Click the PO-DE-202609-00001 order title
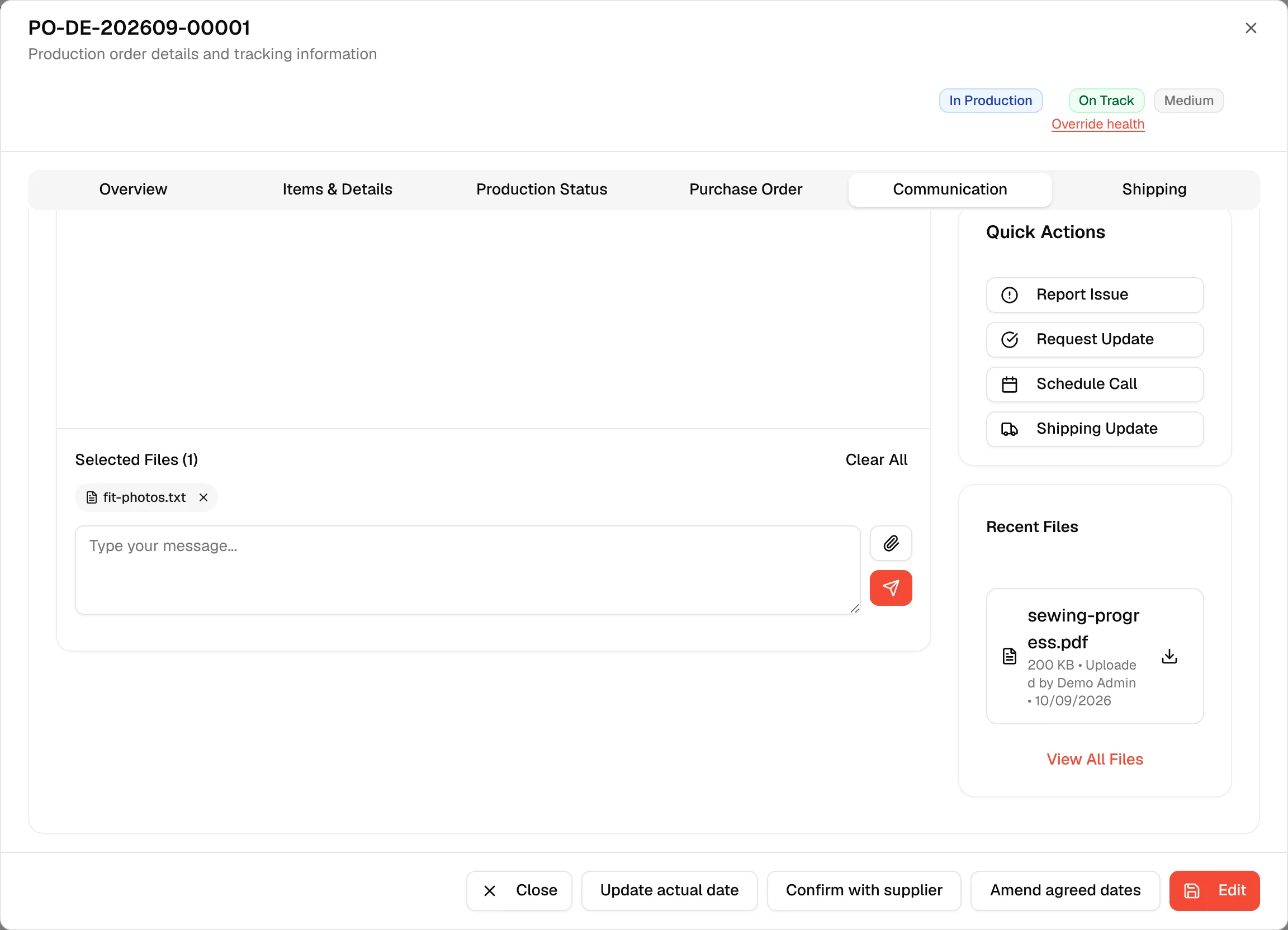The image size is (1288, 930). (139, 28)
